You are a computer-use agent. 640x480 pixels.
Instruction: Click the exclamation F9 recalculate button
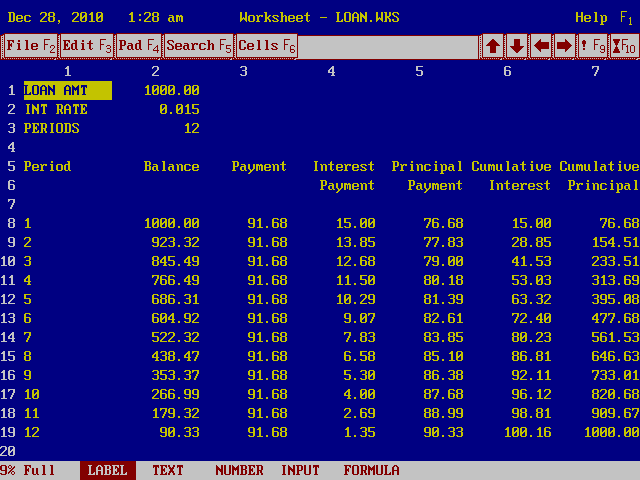tap(592, 46)
